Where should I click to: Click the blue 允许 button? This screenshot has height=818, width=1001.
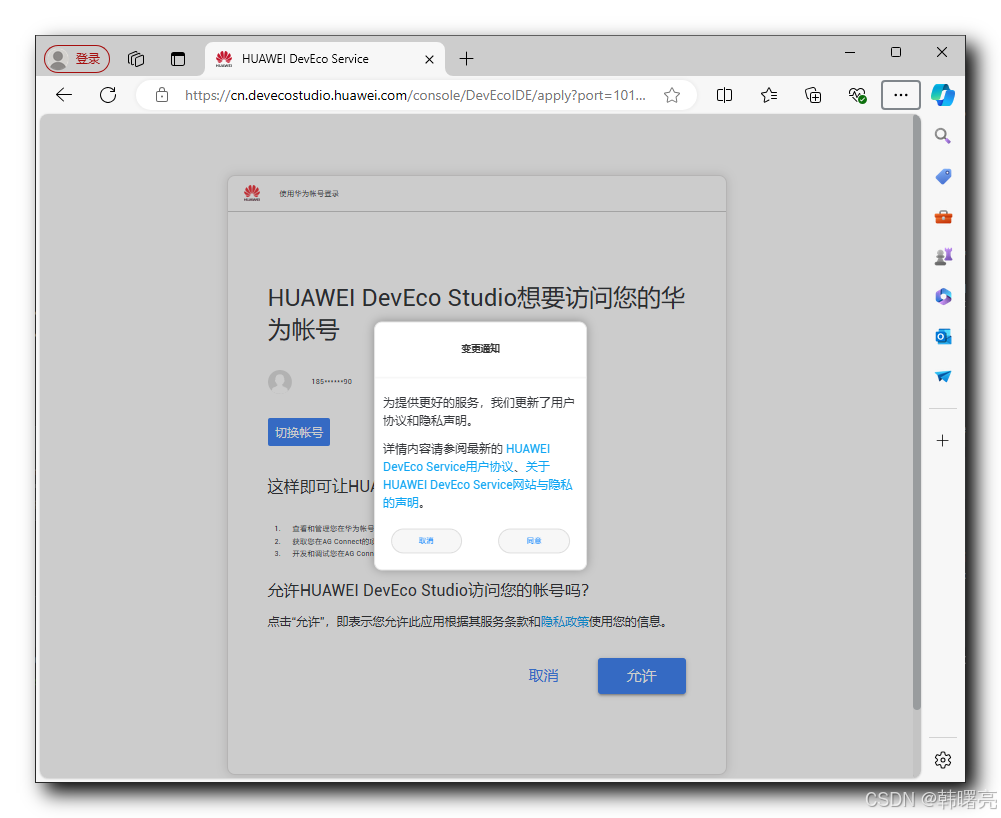pyautogui.click(x=642, y=676)
